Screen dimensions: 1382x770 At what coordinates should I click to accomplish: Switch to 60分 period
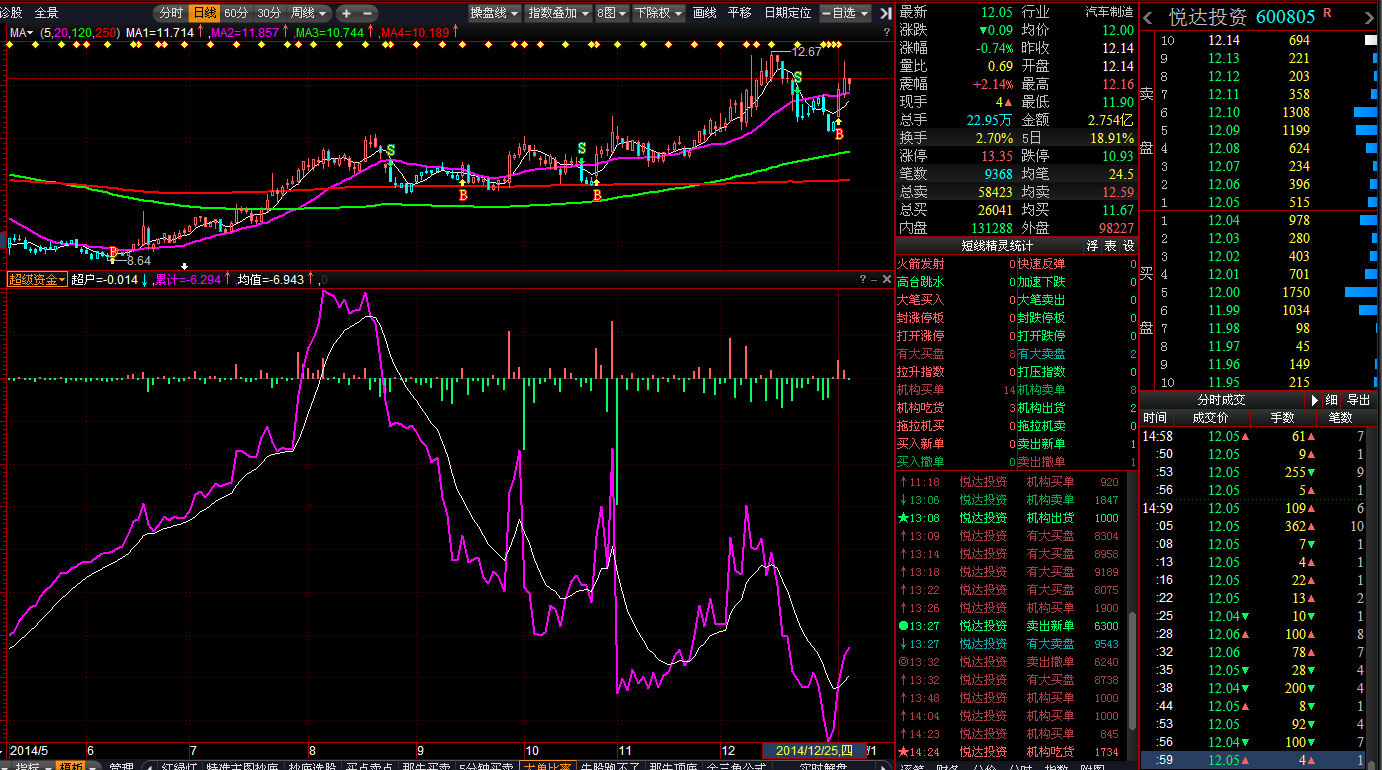(x=236, y=13)
